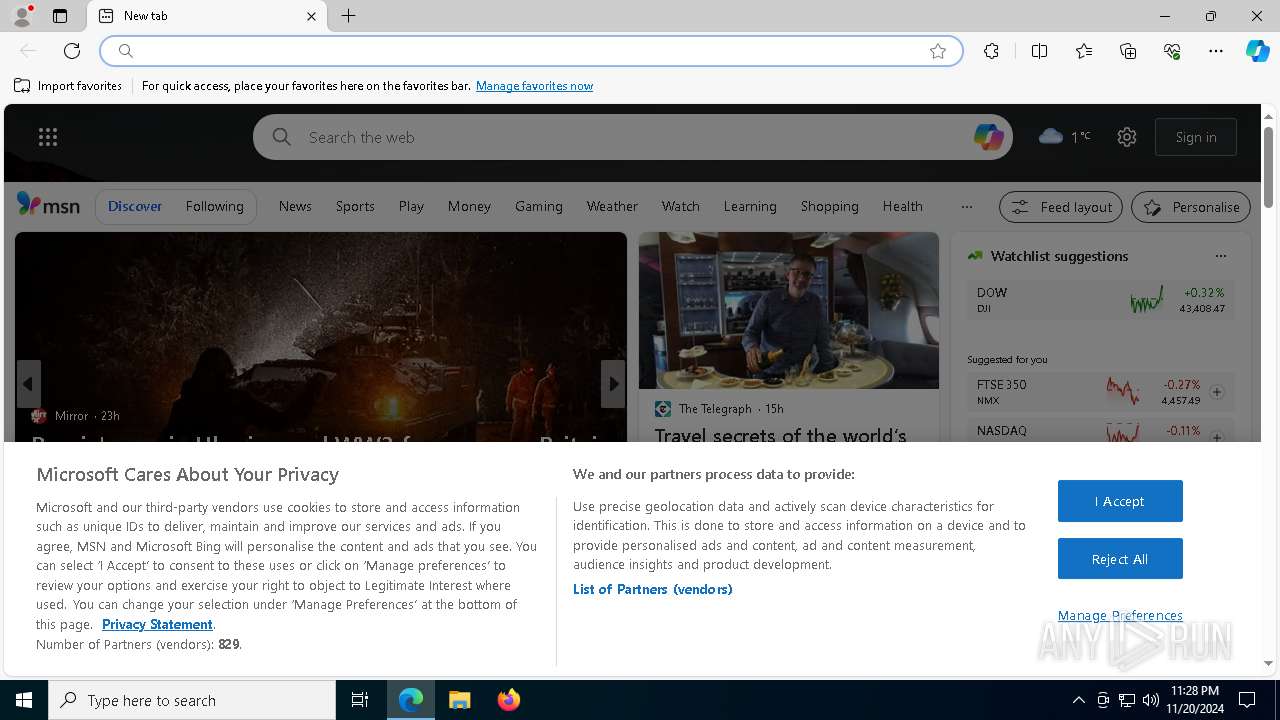Add this page to favorites star
This screenshot has height=720, width=1280.
pyautogui.click(x=938, y=51)
